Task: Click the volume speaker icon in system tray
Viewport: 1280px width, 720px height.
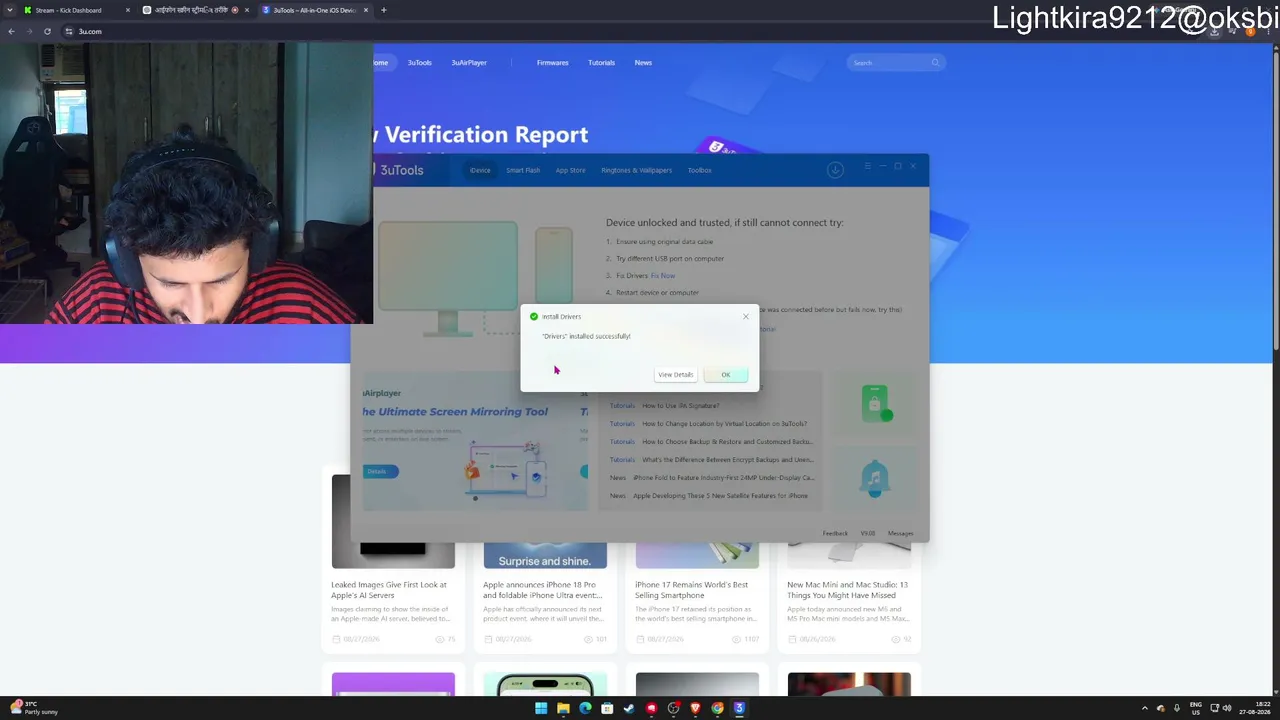Action: coord(1227,708)
